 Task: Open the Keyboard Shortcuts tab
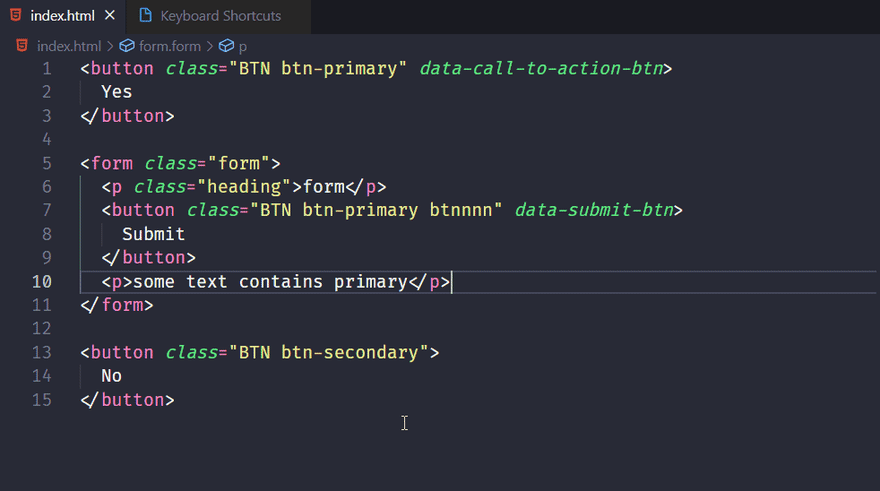220,16
